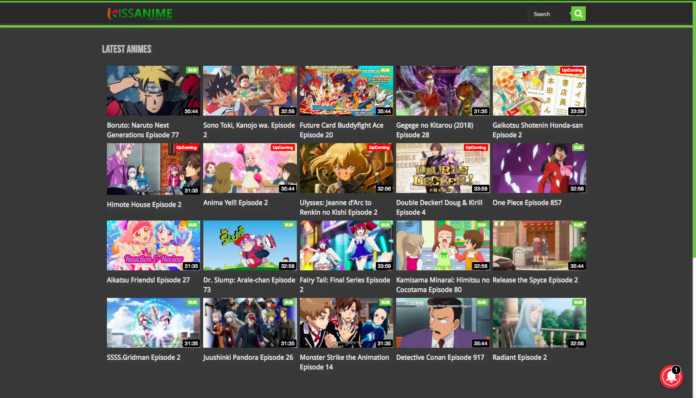Screen dimensions: 696x398
Task: Click the LATEST ANIMES heading
Action: [x=127, y=49]
